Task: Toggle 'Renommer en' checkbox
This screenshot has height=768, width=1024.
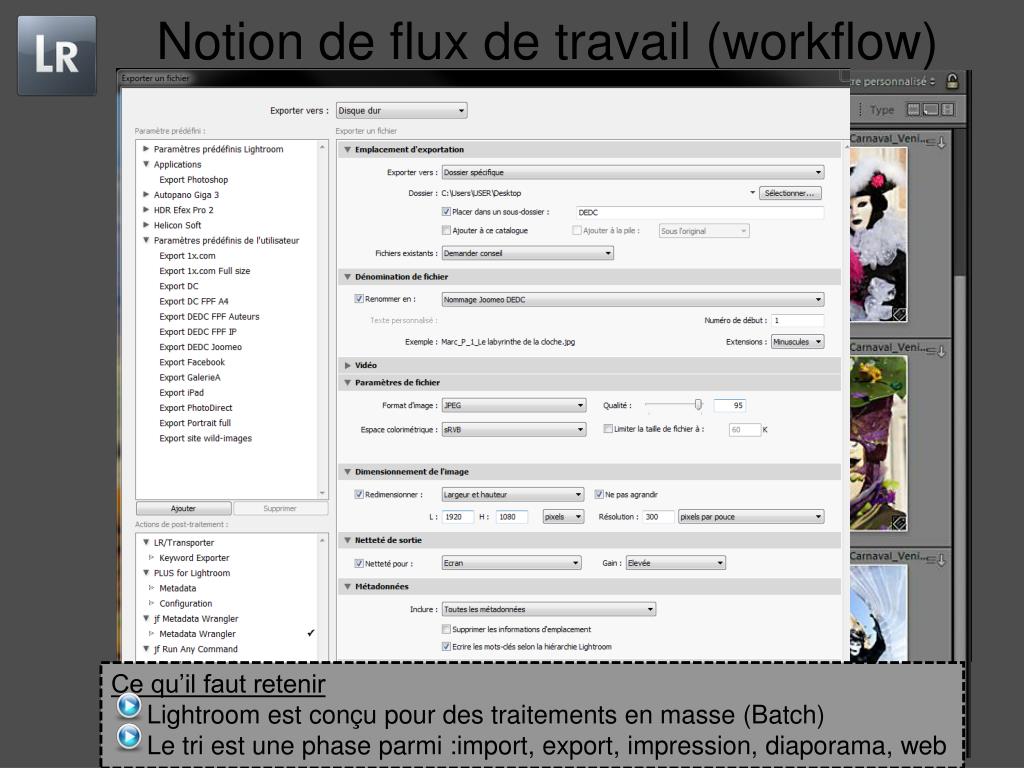Action: coord(359,298)
